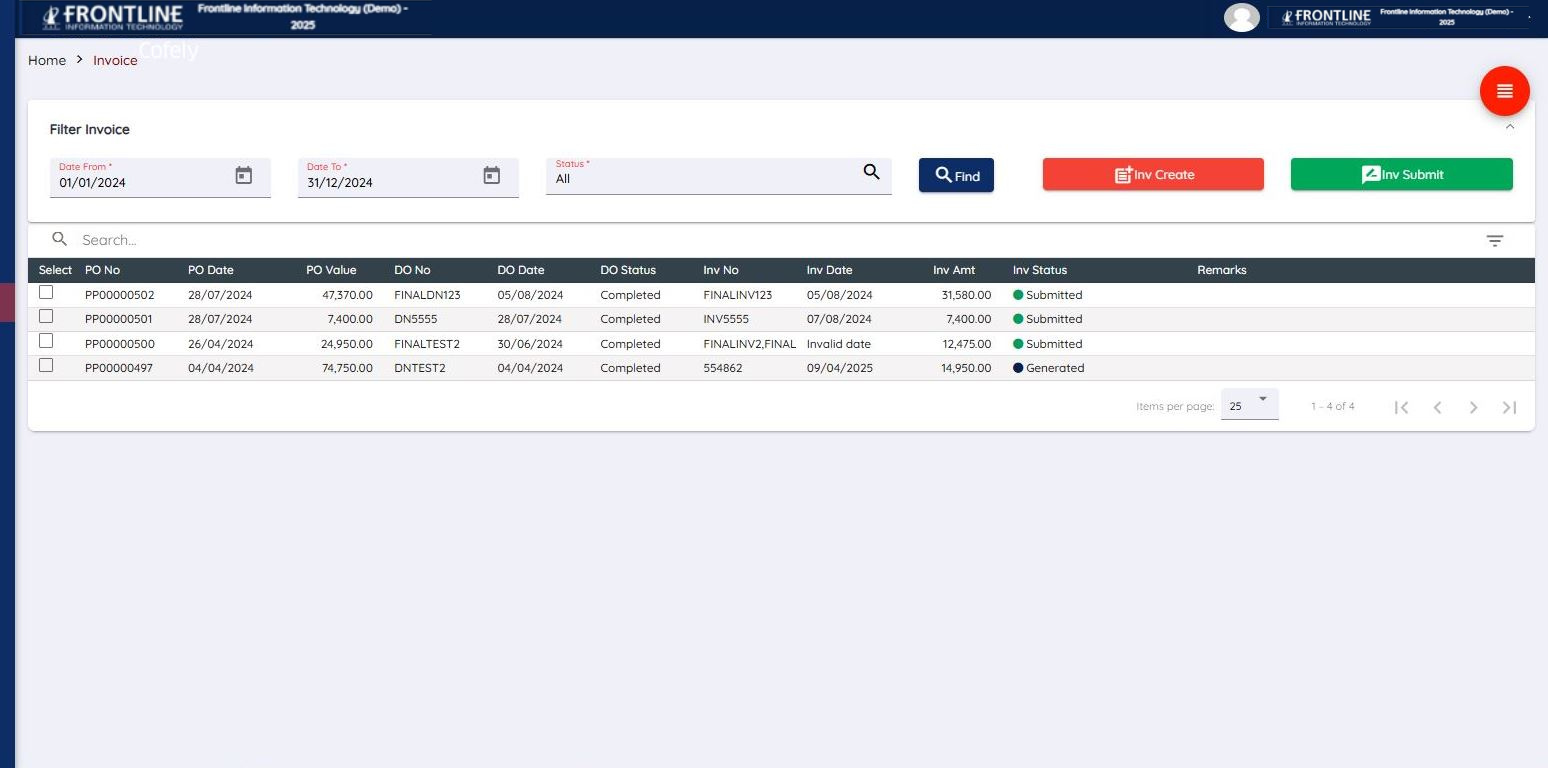
Task: Collapse the Filter Invoice panel
Action: pos(1510,127)
